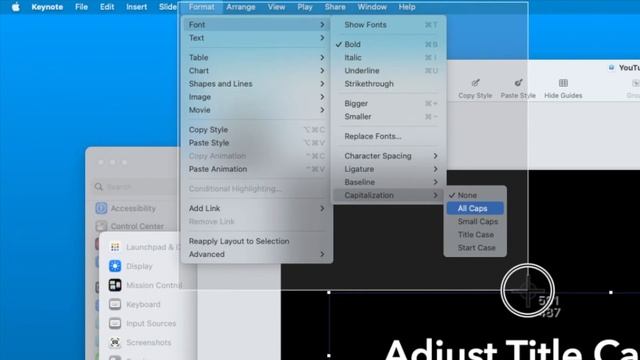This screenshot has width=640, height=360.
Task: Open the Window menu
Action: (372, 7)
